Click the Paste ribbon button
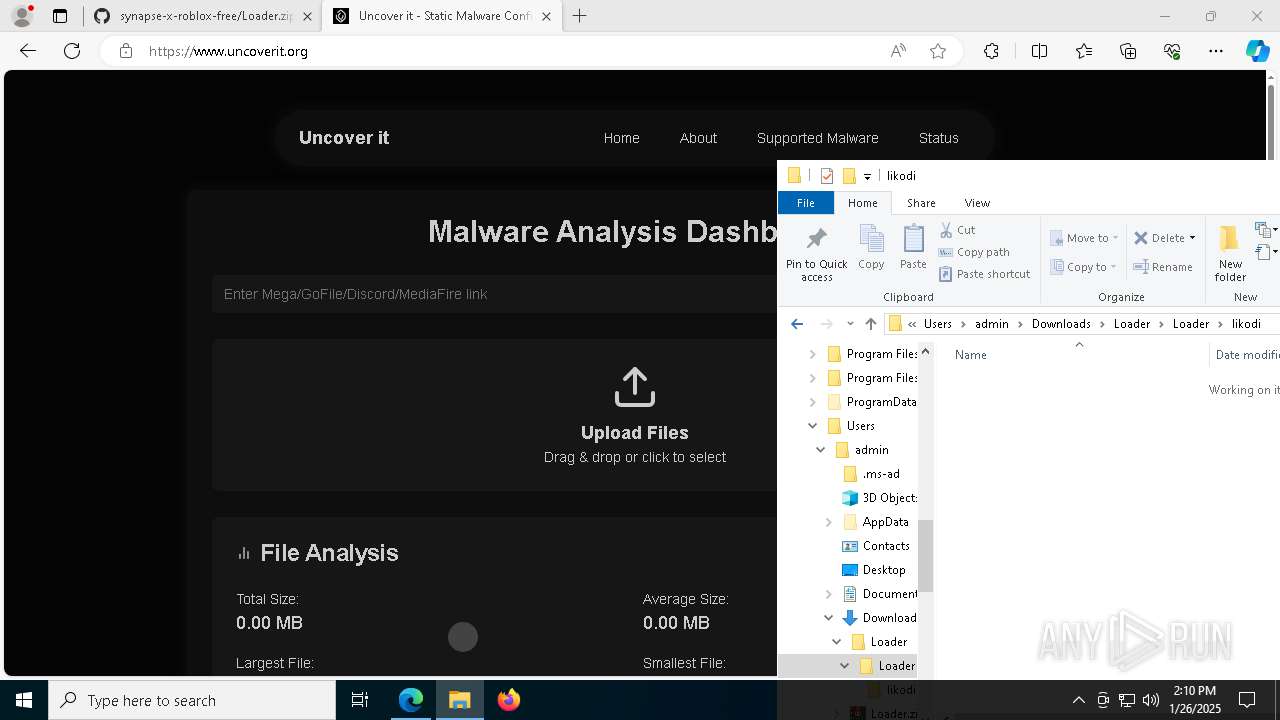This screenshot has height=720, width=1280. tap(913, 248)
